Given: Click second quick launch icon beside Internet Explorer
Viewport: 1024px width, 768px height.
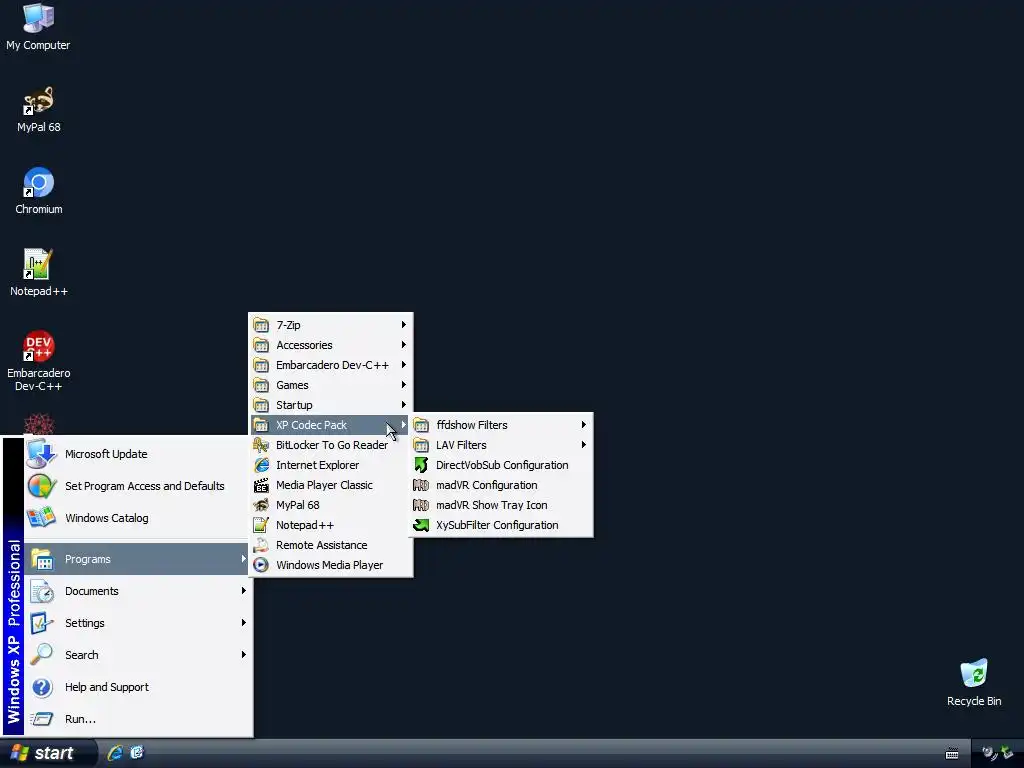Looking at the screenshot, I should point(137,753).
